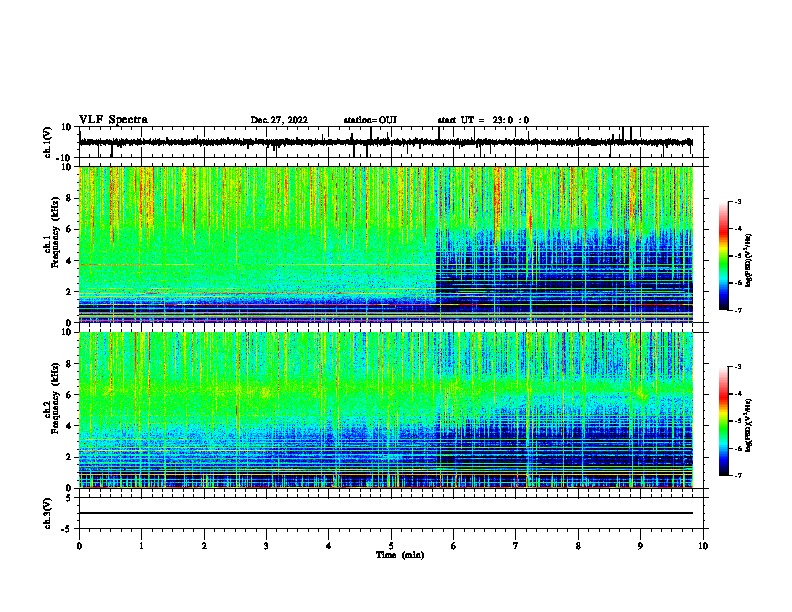Click the "-3" label on ch.2 colorbar
Viewport: 792px width, 612px height.
point(738,367)
